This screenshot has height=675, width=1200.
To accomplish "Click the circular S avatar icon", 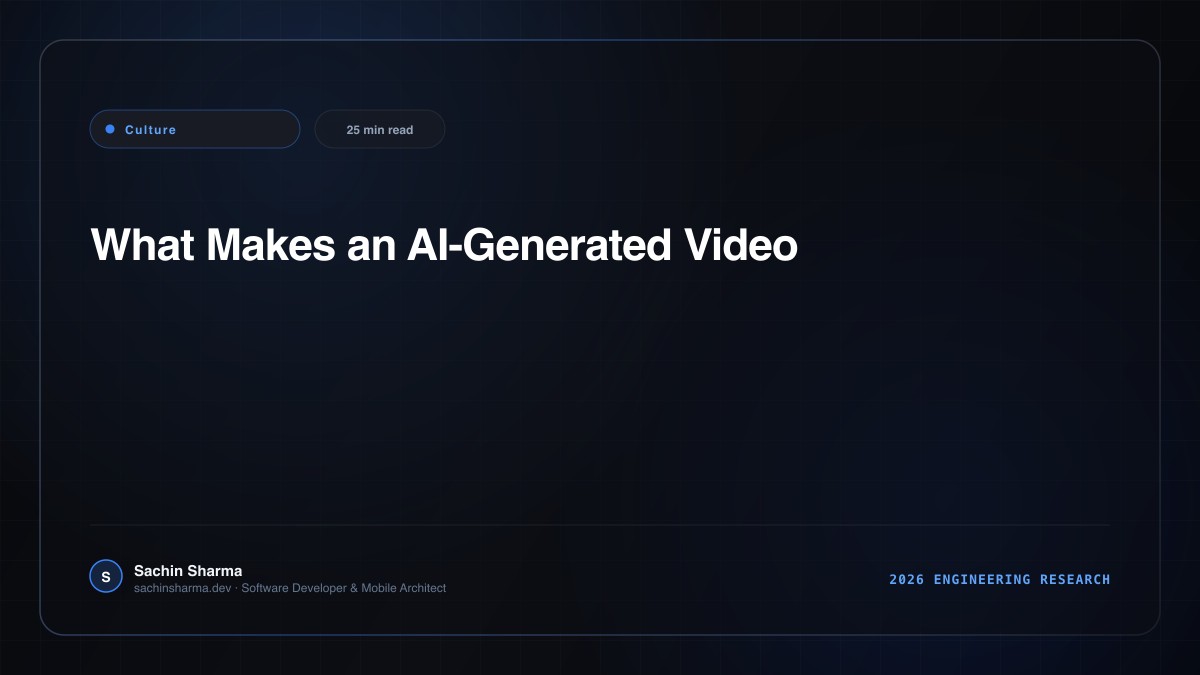I will tap(106, 576).
